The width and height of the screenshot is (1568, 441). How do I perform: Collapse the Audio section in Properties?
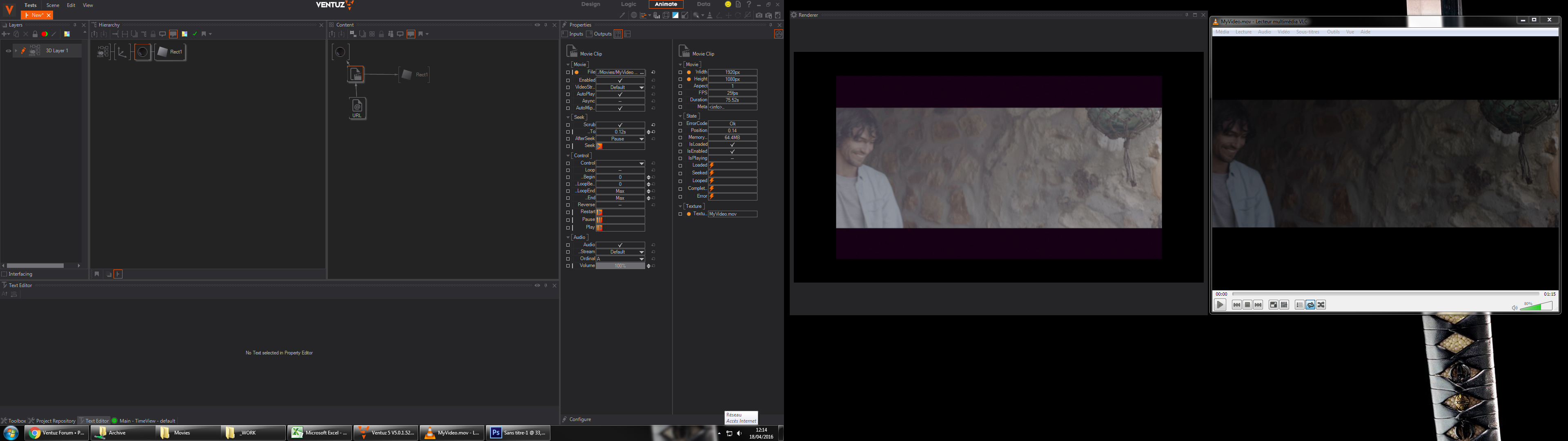coord(568,238)
